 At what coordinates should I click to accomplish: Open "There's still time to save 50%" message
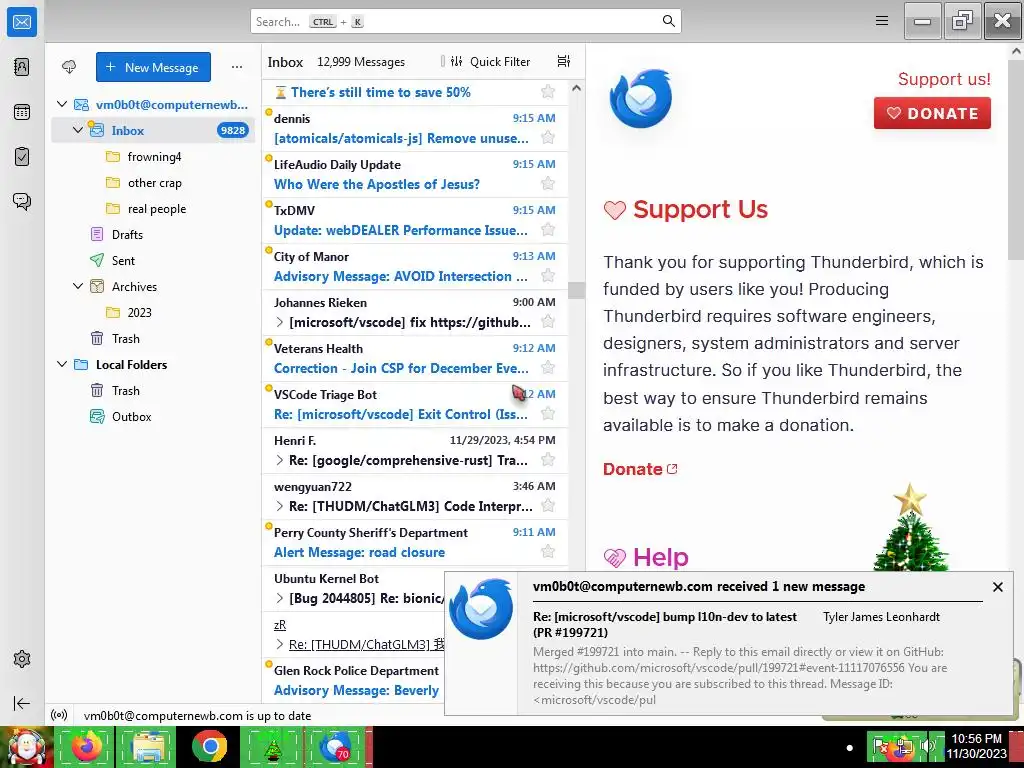click(415, 92)
